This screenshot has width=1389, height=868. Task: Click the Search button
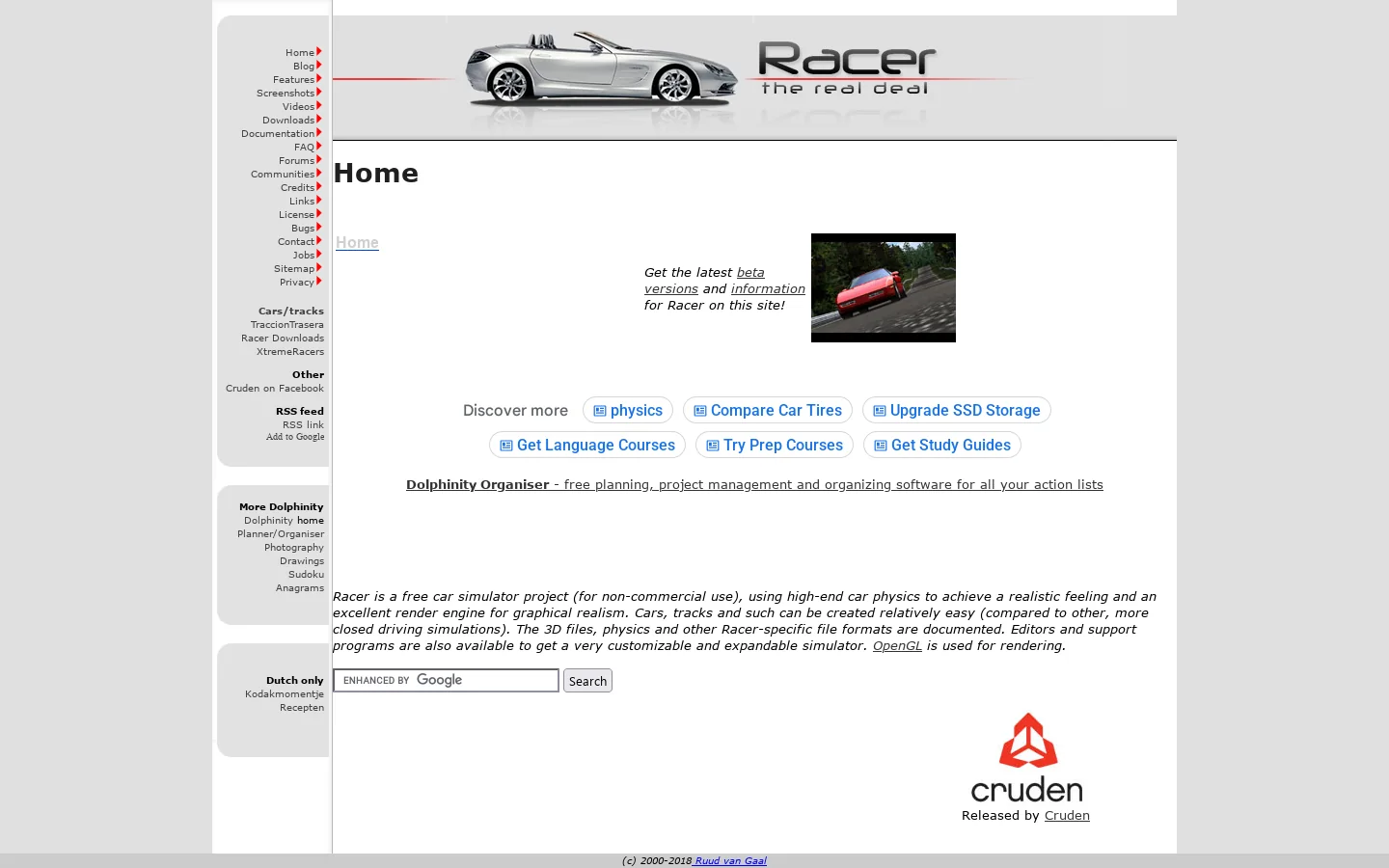click(x=587, y=681)
